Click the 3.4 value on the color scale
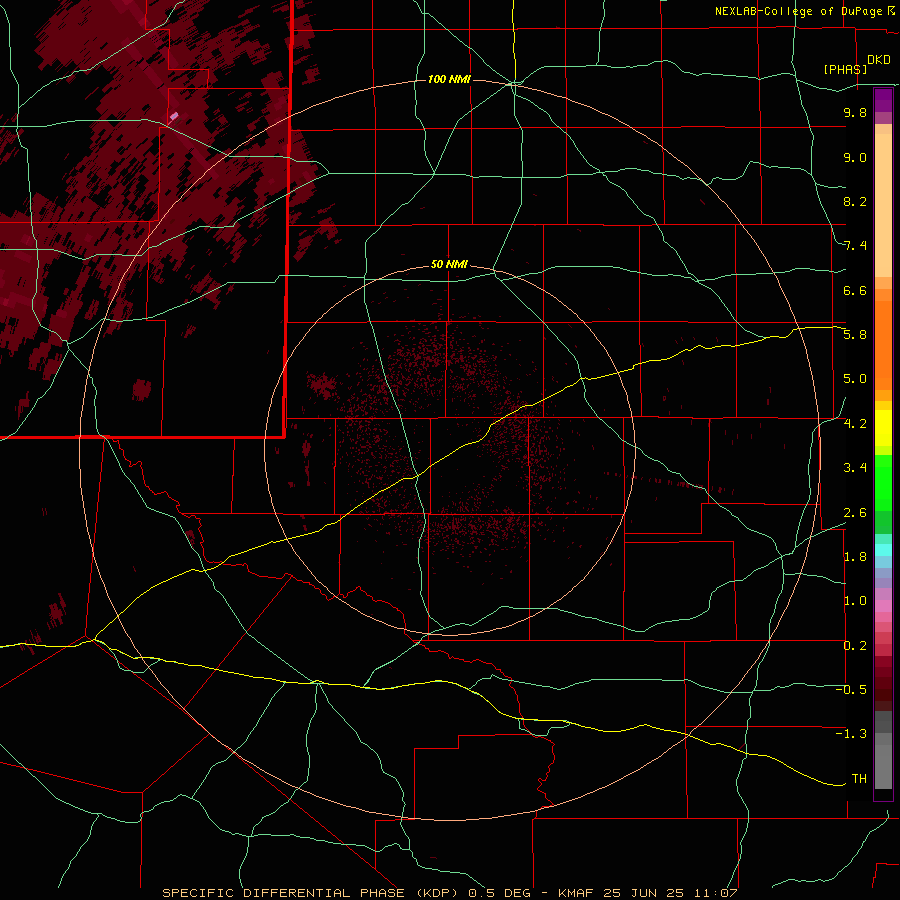Image resolution: width=900 pixels, height=900 pixels. (x=855, y=468)
